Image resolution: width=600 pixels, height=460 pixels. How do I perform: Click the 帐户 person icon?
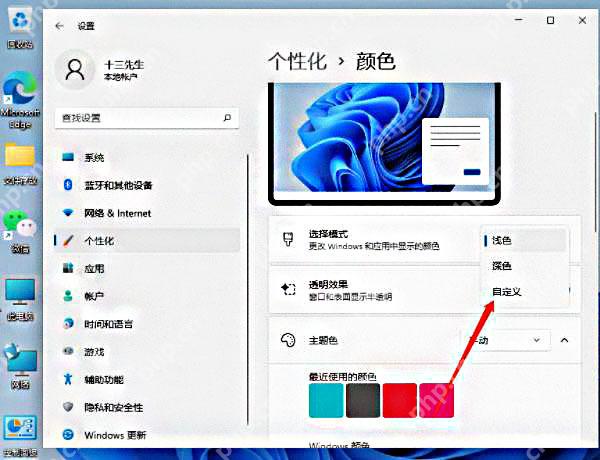tap(68, 296)
